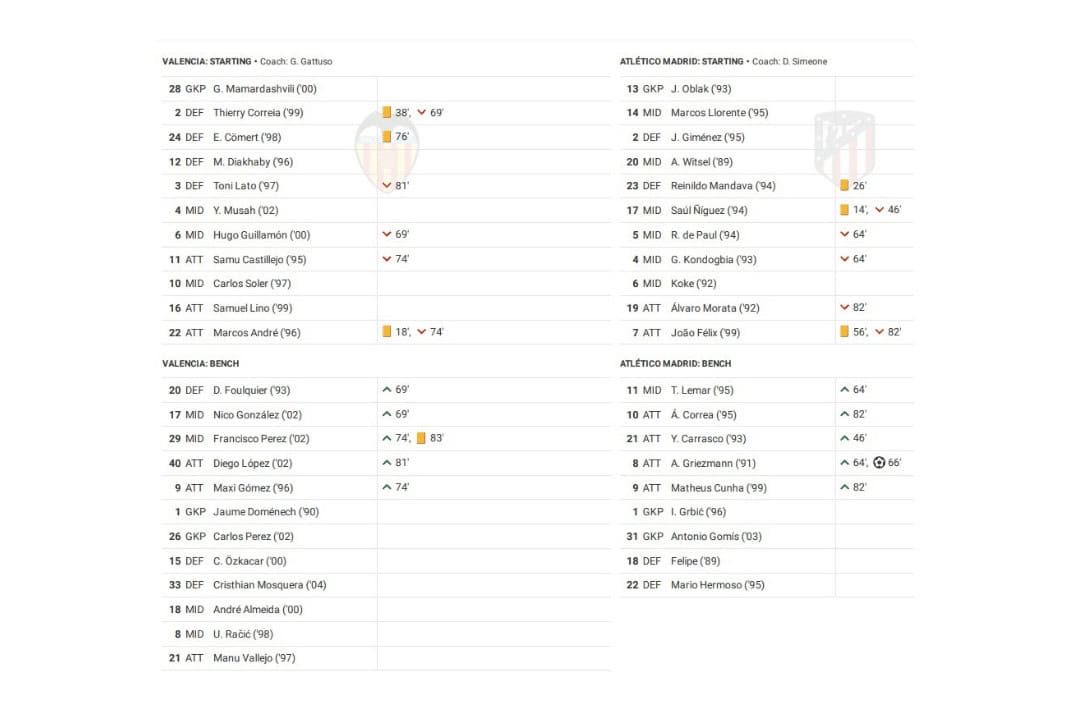Click the Atlético Madrid: Starting header
The height and width of the screenshot is (712, 1068).
point(681,62)
